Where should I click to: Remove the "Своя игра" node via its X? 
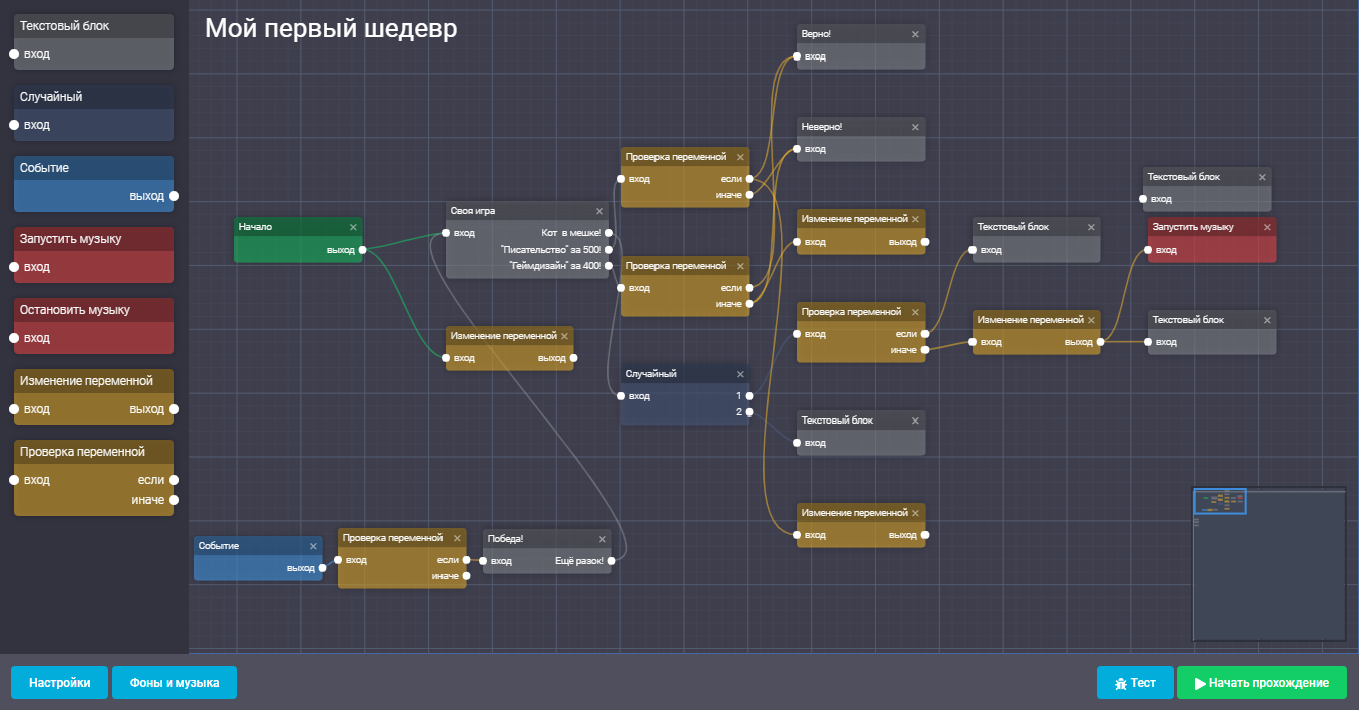600,211
